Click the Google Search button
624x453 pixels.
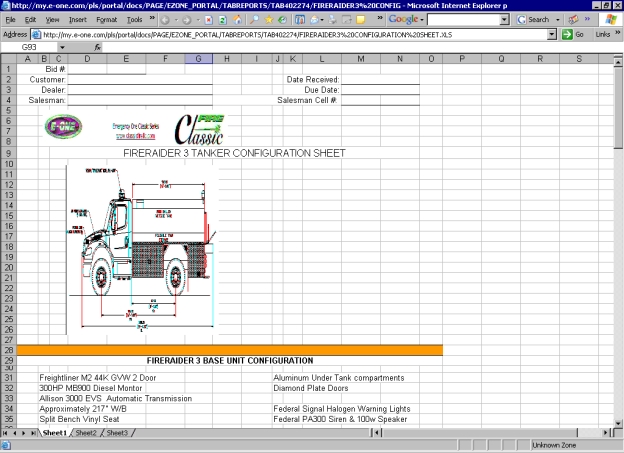[535, 20]
